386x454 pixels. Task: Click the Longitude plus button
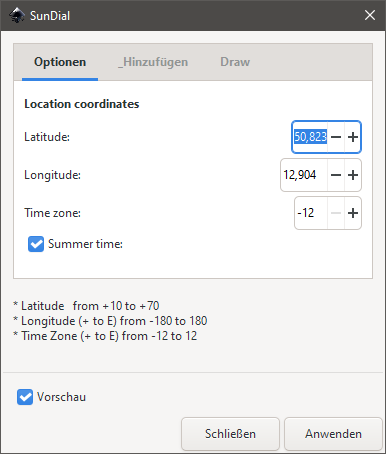353,175
